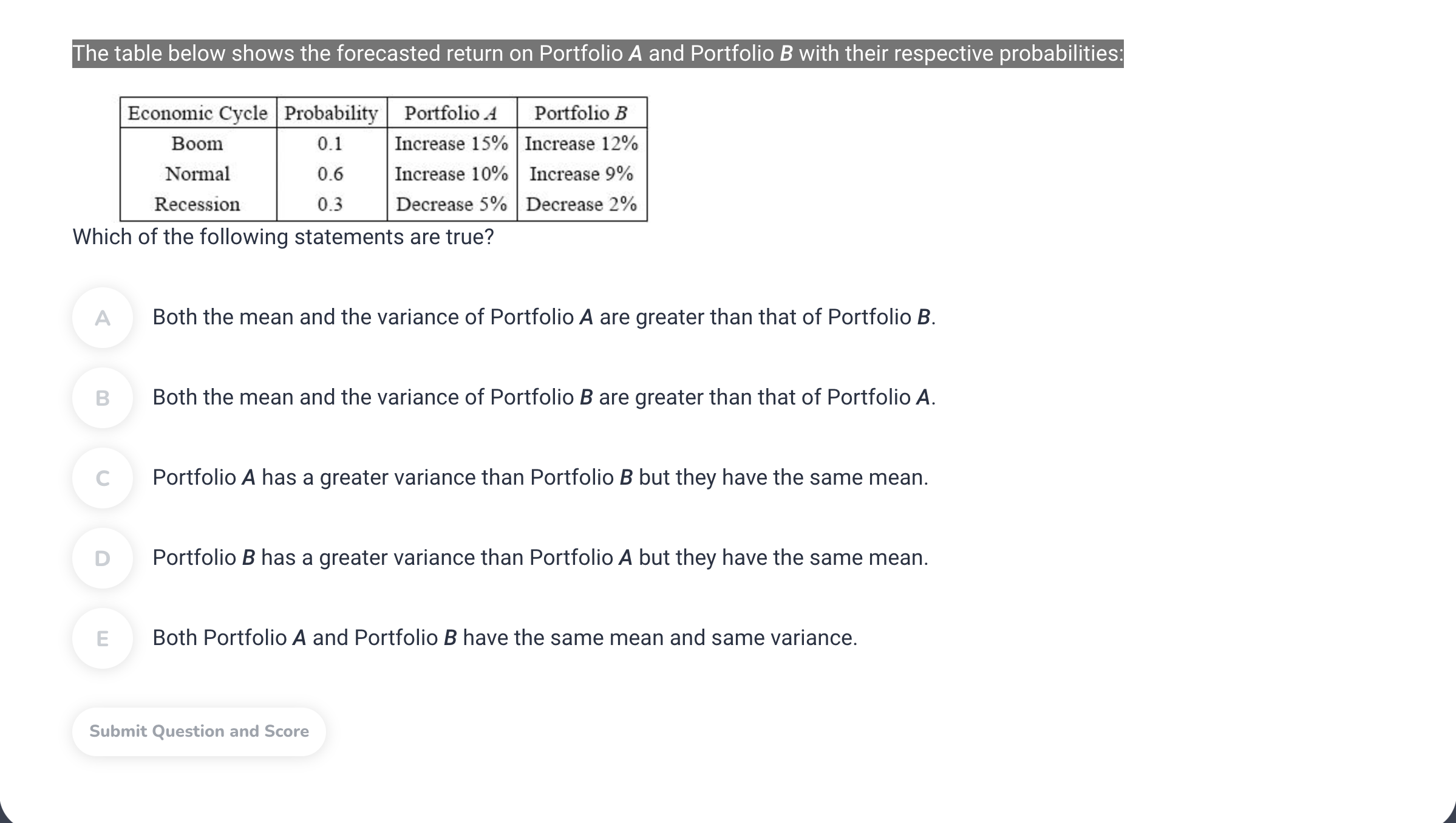Select answer option B radio button

[x=103, y=398]
